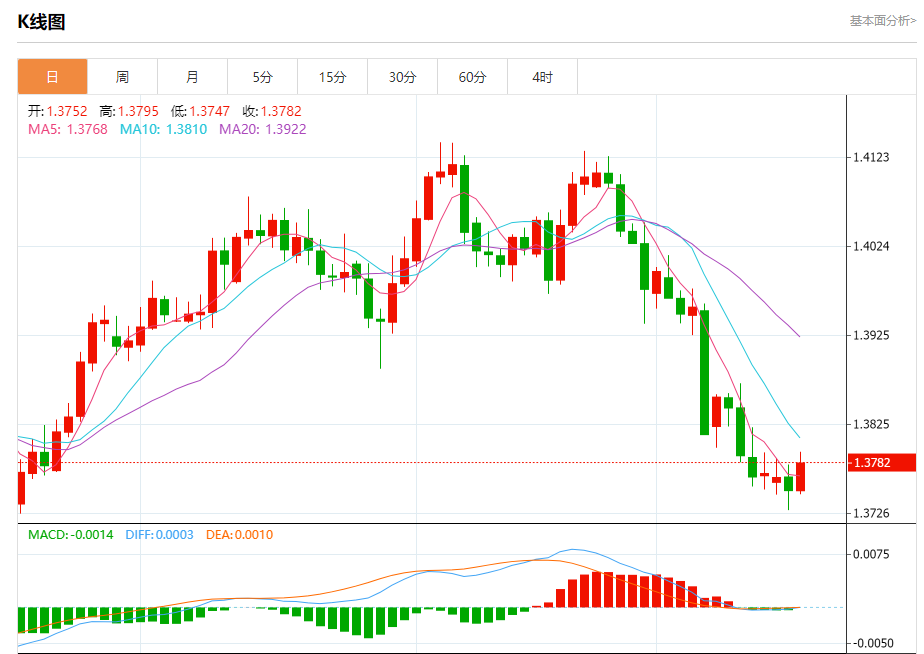Switch to the 月 monthly tab
The width and height of the screenshot is (924, 654).
(x=192, y=77)
